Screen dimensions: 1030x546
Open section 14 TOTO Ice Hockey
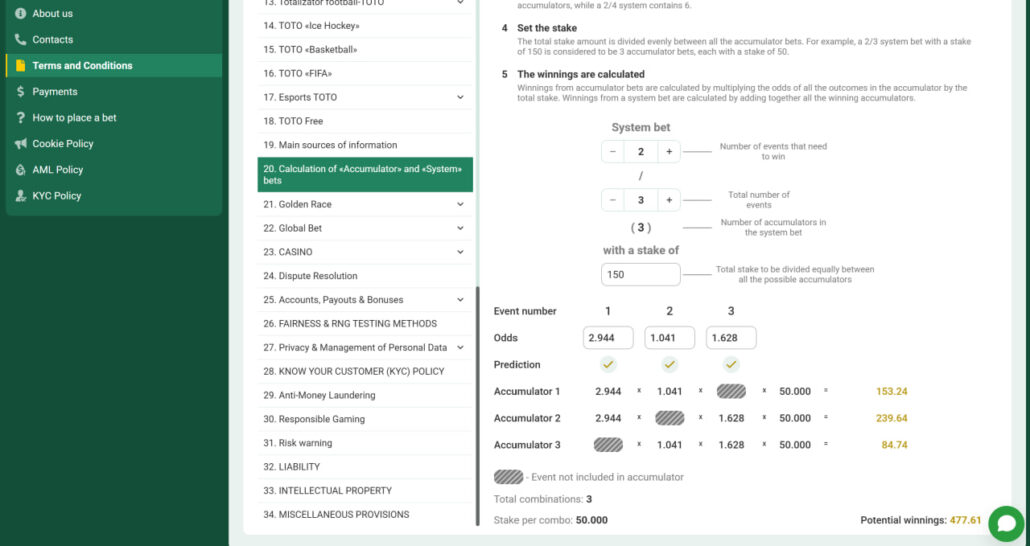coord(365,26)
